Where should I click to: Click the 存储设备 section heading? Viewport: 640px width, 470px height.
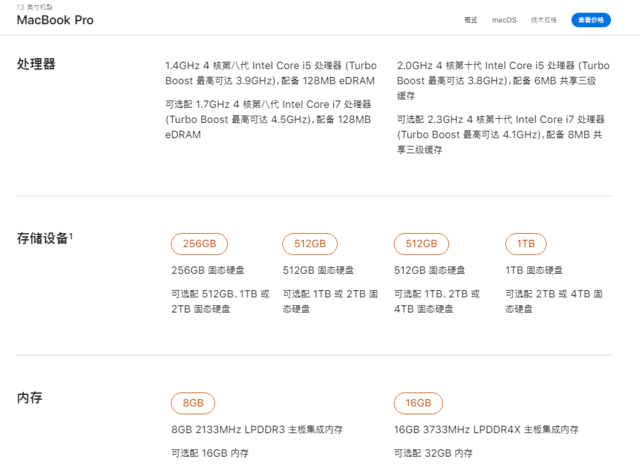click(42, 238)
